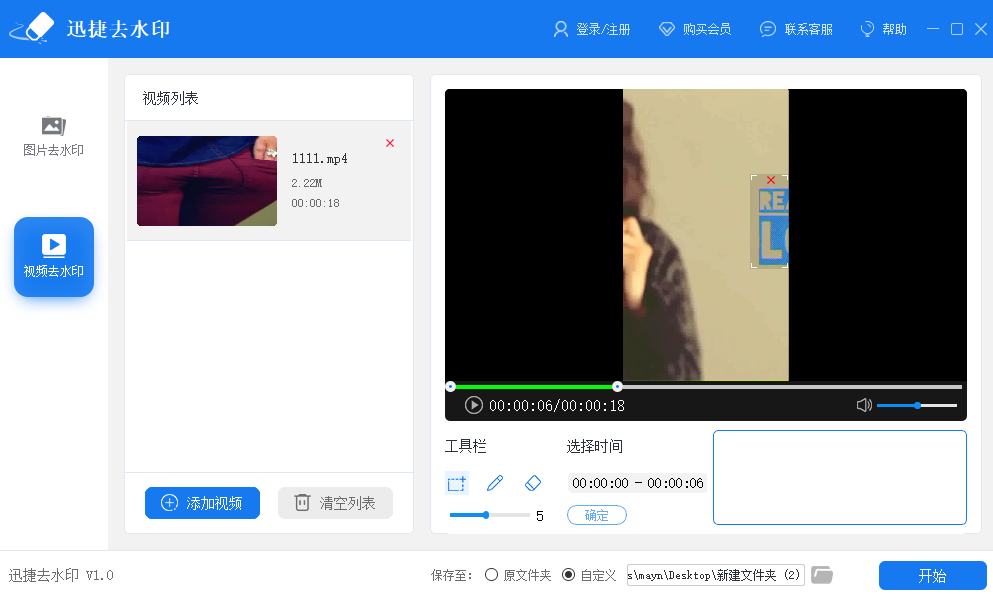Confirm the time range with 确定 button

(597, 515)
